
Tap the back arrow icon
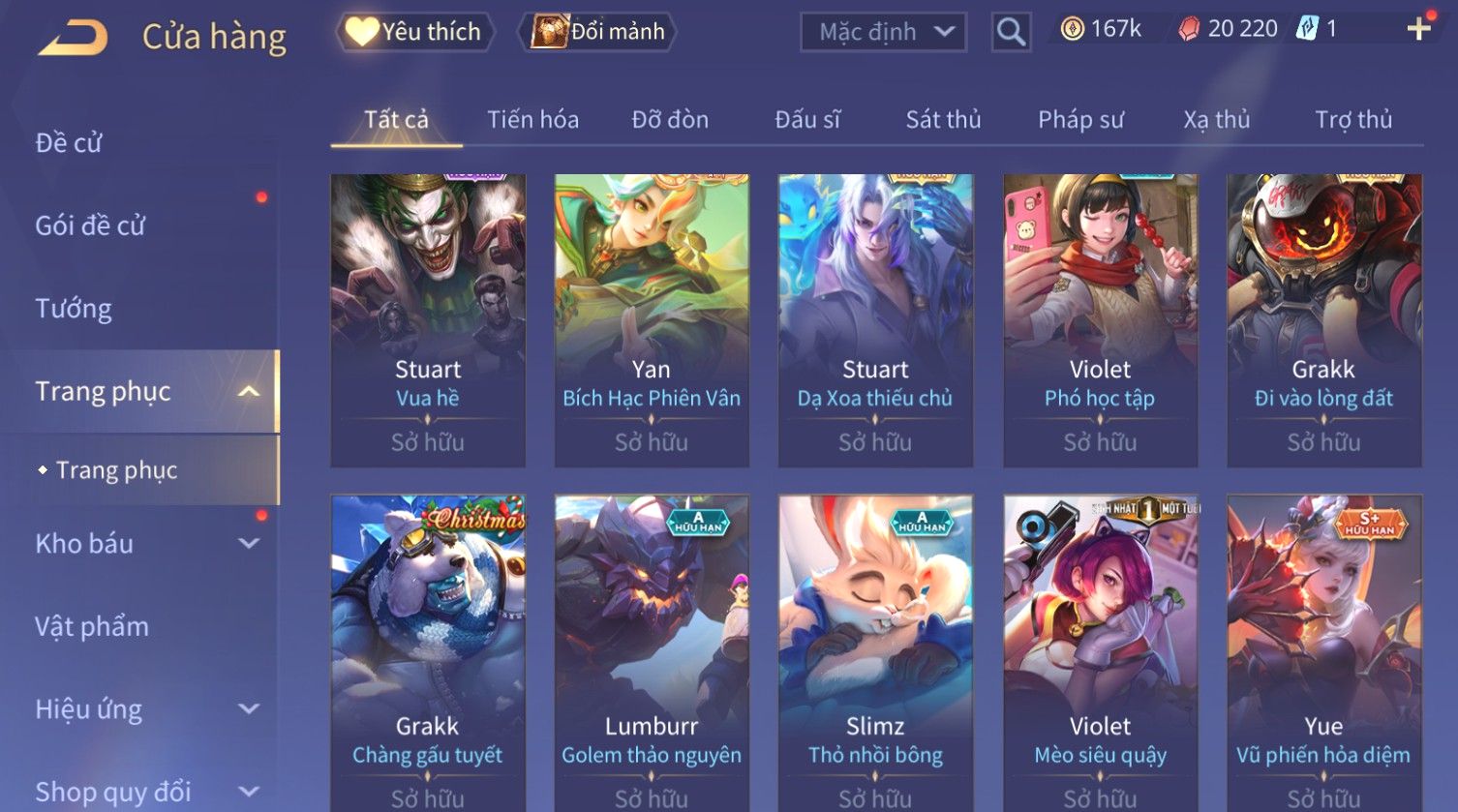click(x=74, y=38)
